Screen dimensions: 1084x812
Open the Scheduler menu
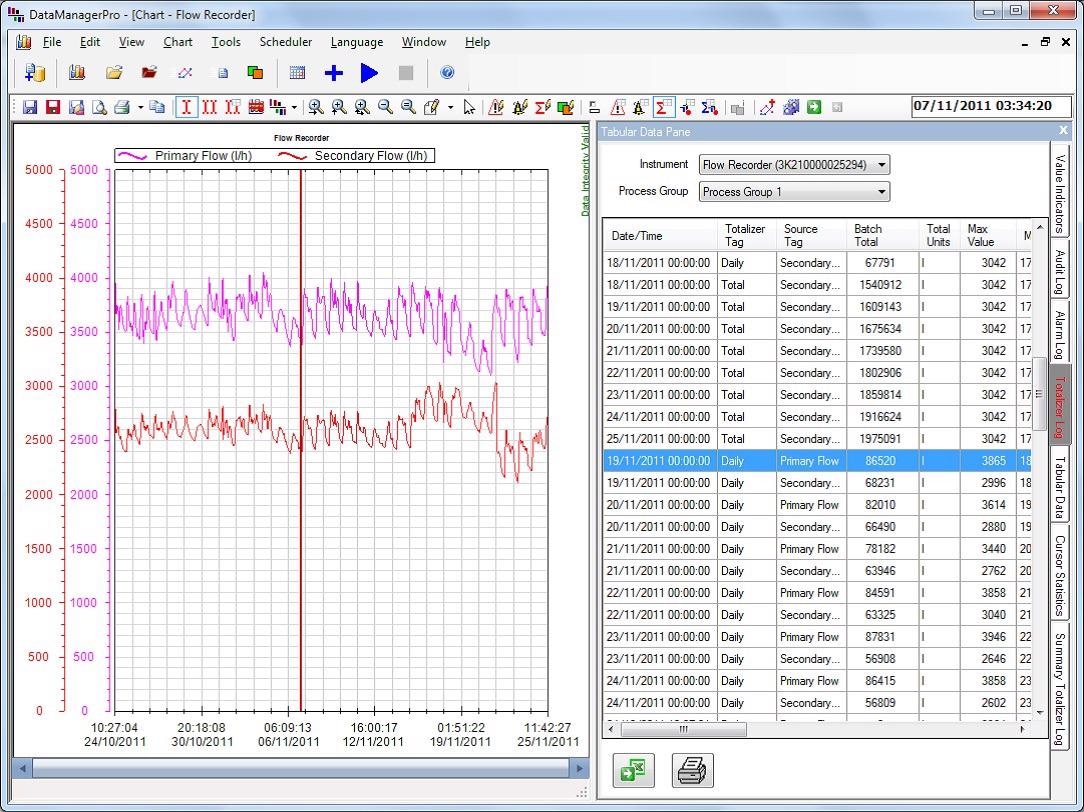(x=285, y=42)
